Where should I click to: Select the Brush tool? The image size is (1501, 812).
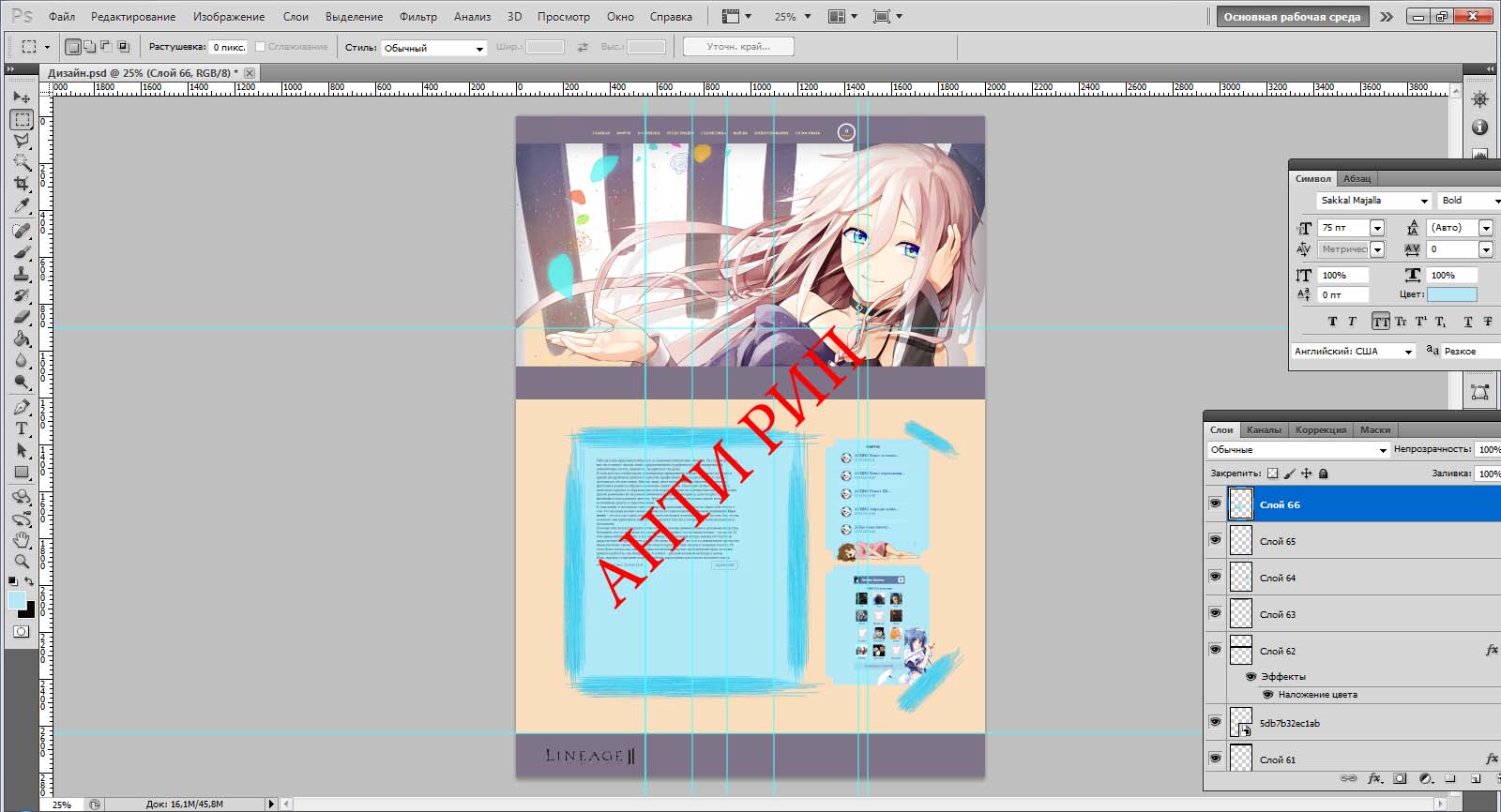(22, 252)
